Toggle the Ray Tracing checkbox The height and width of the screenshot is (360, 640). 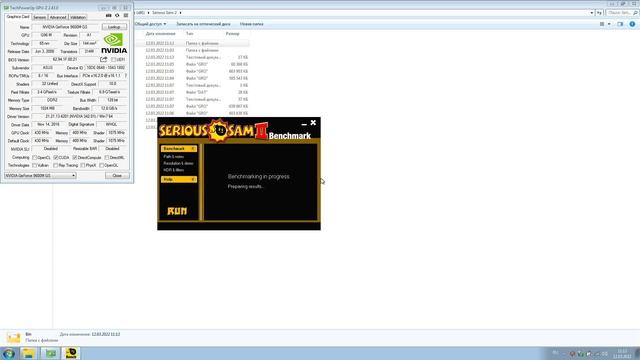coord(56,166)
